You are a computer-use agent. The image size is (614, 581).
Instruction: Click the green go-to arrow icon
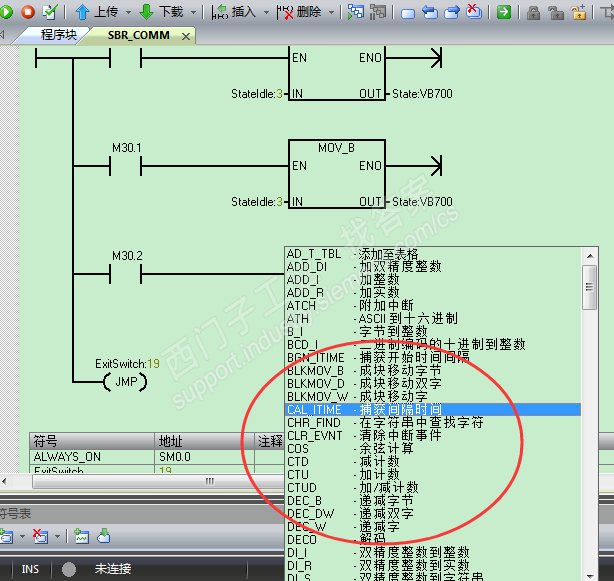[504, 12]
